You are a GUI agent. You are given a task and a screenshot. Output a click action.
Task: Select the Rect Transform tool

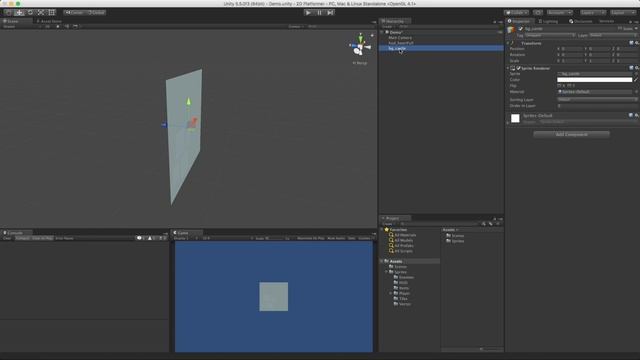(51, 13)
